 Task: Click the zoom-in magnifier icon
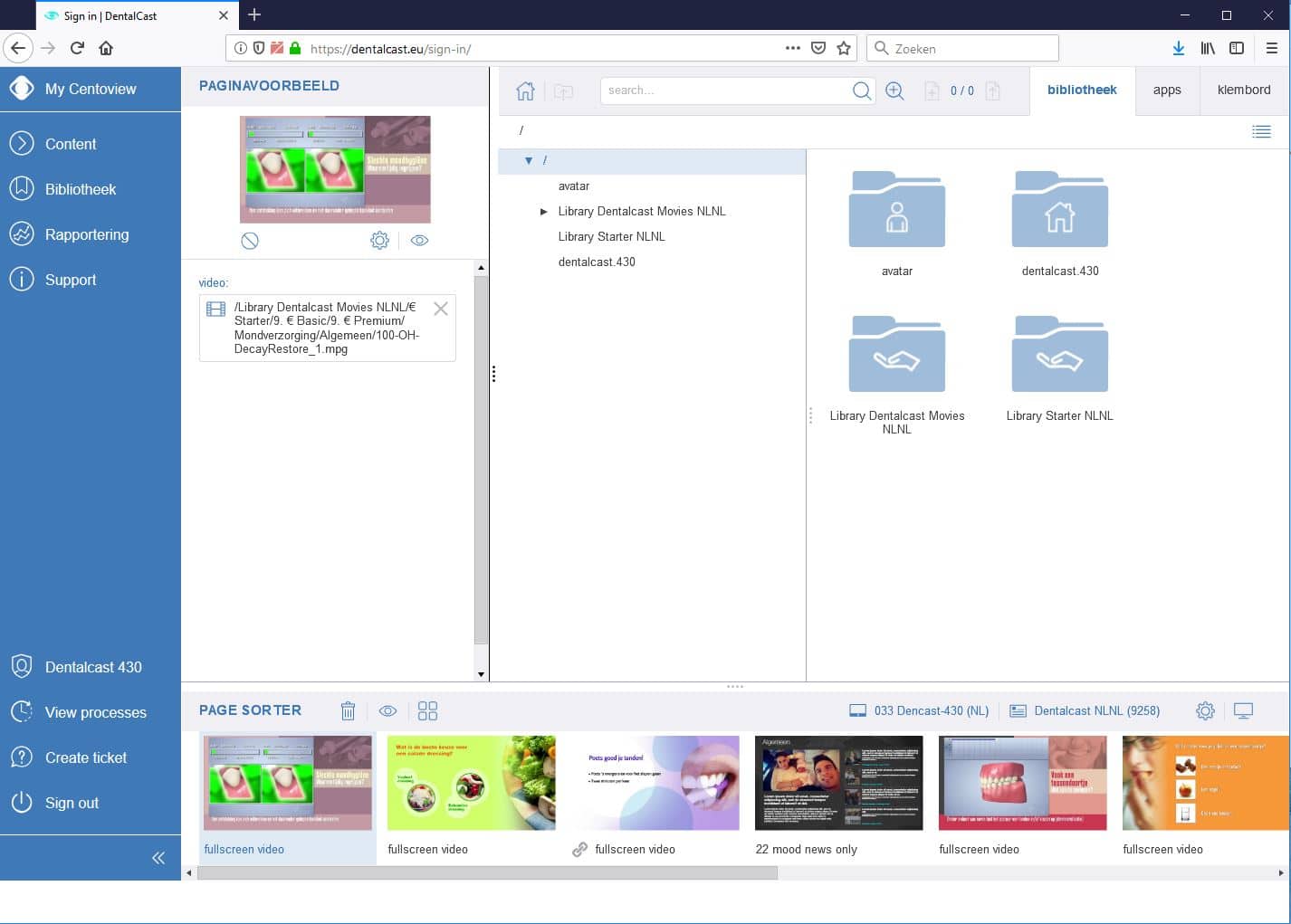(x=894, y=90)
